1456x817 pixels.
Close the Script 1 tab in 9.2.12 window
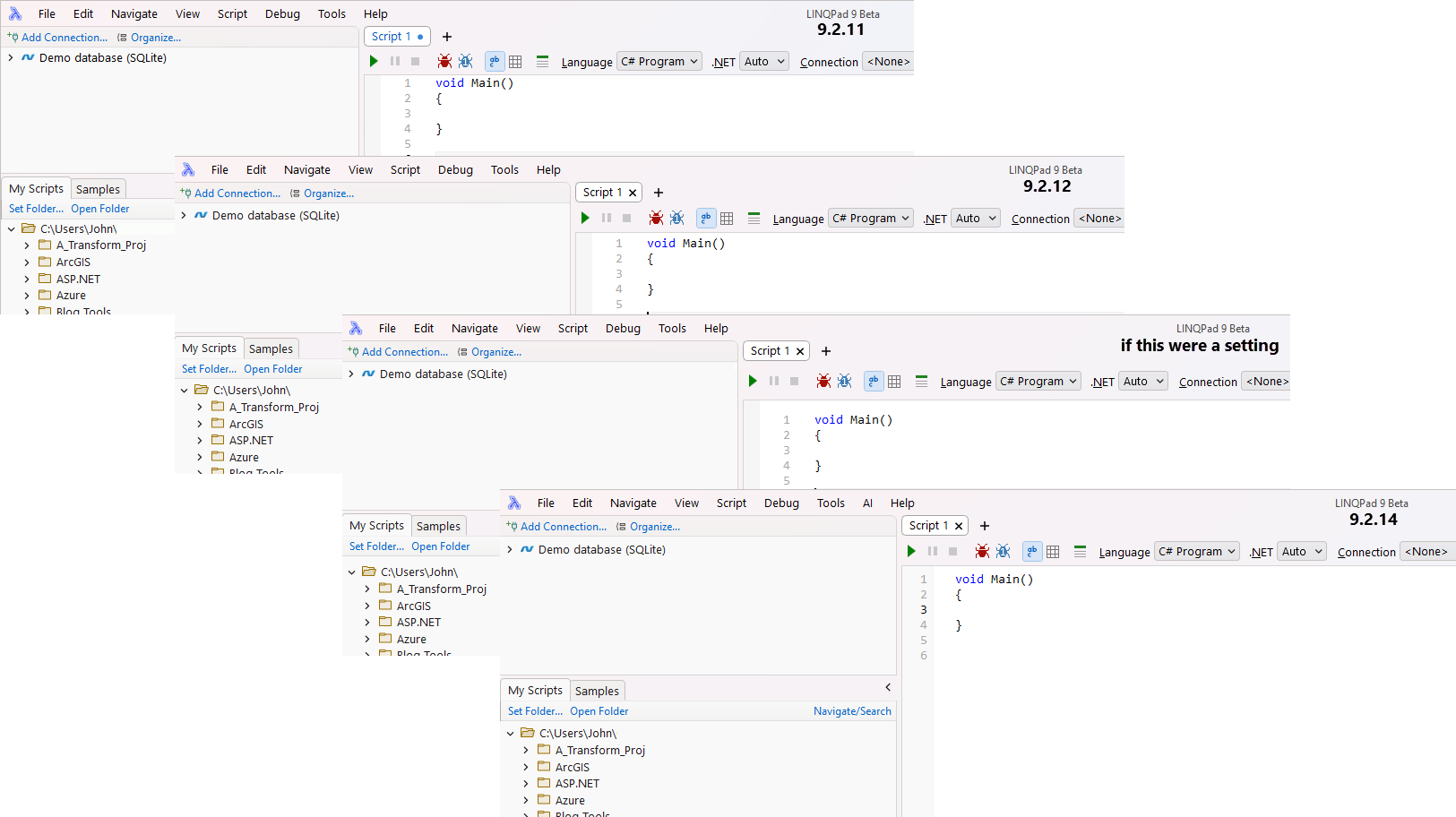coord(633,193)
